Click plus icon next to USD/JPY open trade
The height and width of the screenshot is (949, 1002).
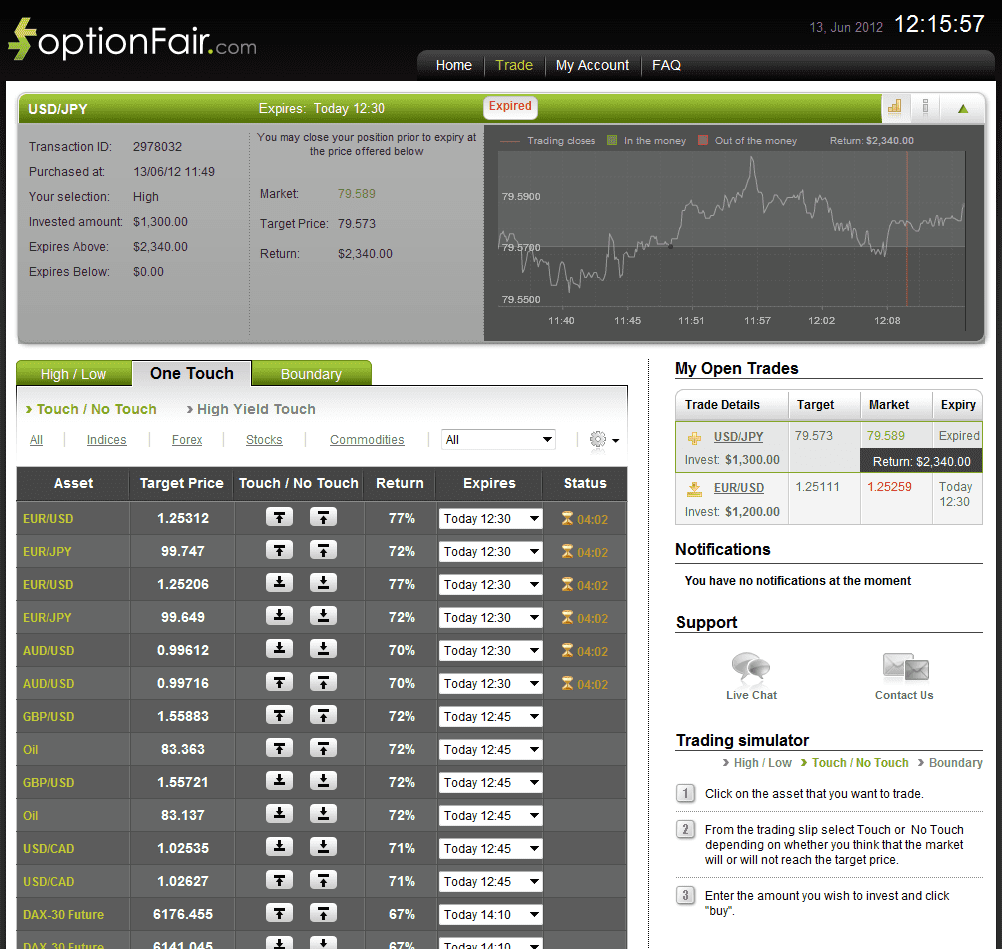click(694, 438)
